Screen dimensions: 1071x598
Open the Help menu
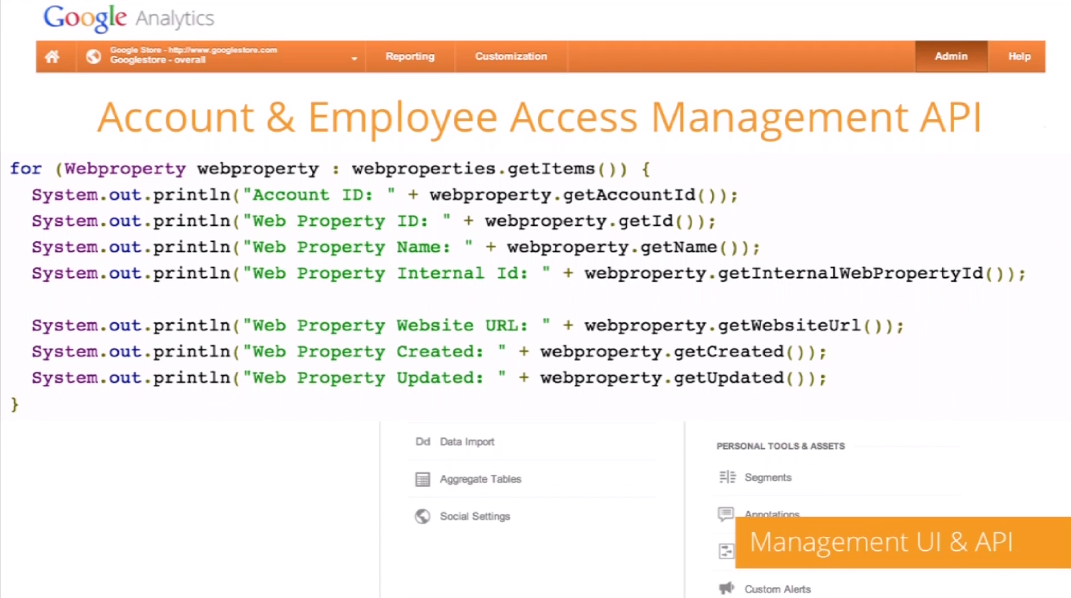coord(1019,57)
